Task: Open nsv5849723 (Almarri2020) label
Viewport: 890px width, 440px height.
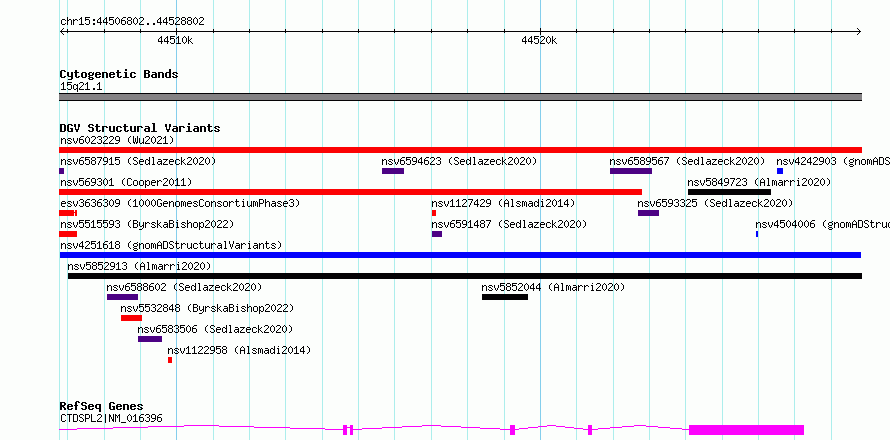Action: tap(759, 182)
